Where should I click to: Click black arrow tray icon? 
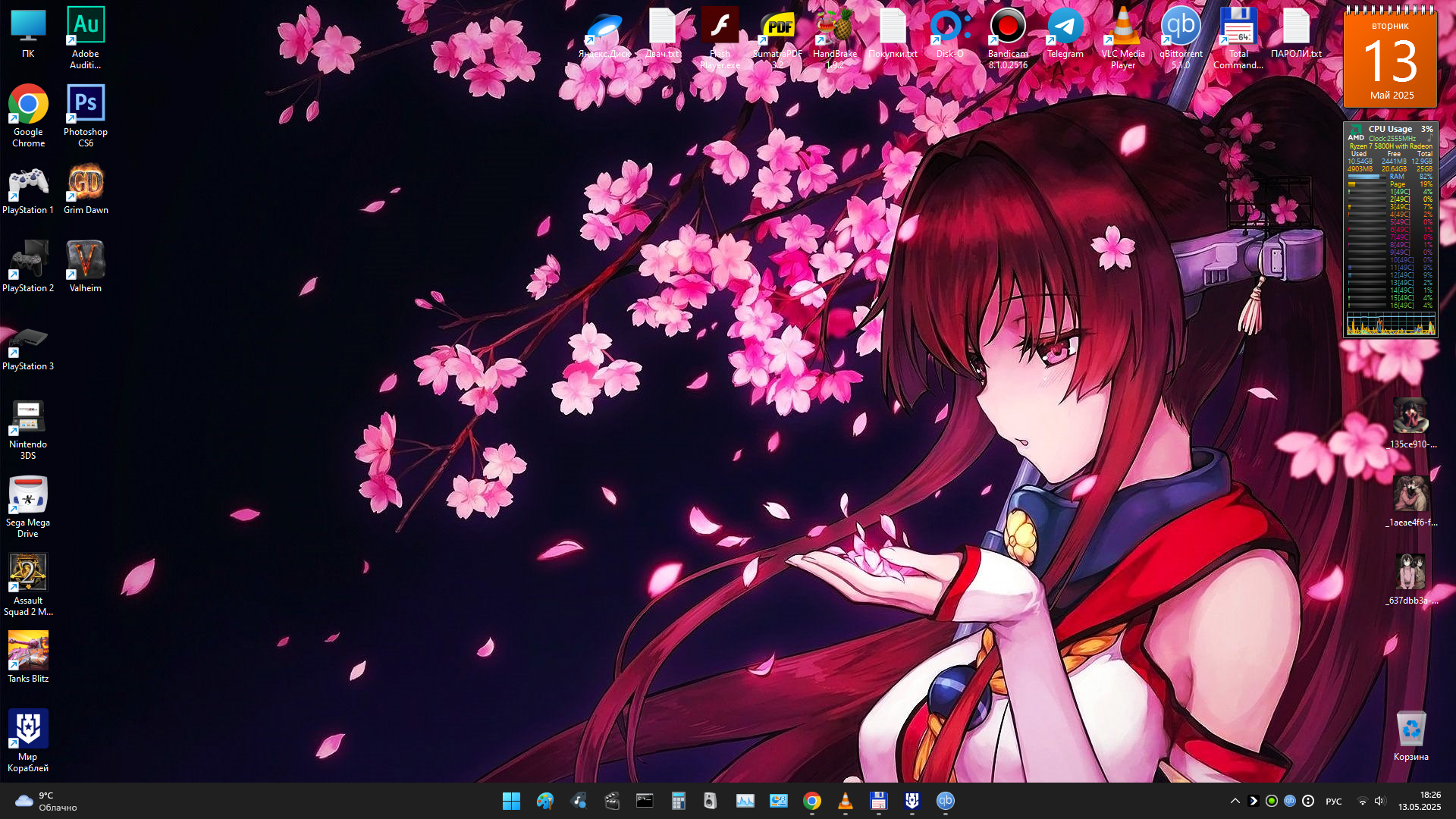[x=1254, y=801]
